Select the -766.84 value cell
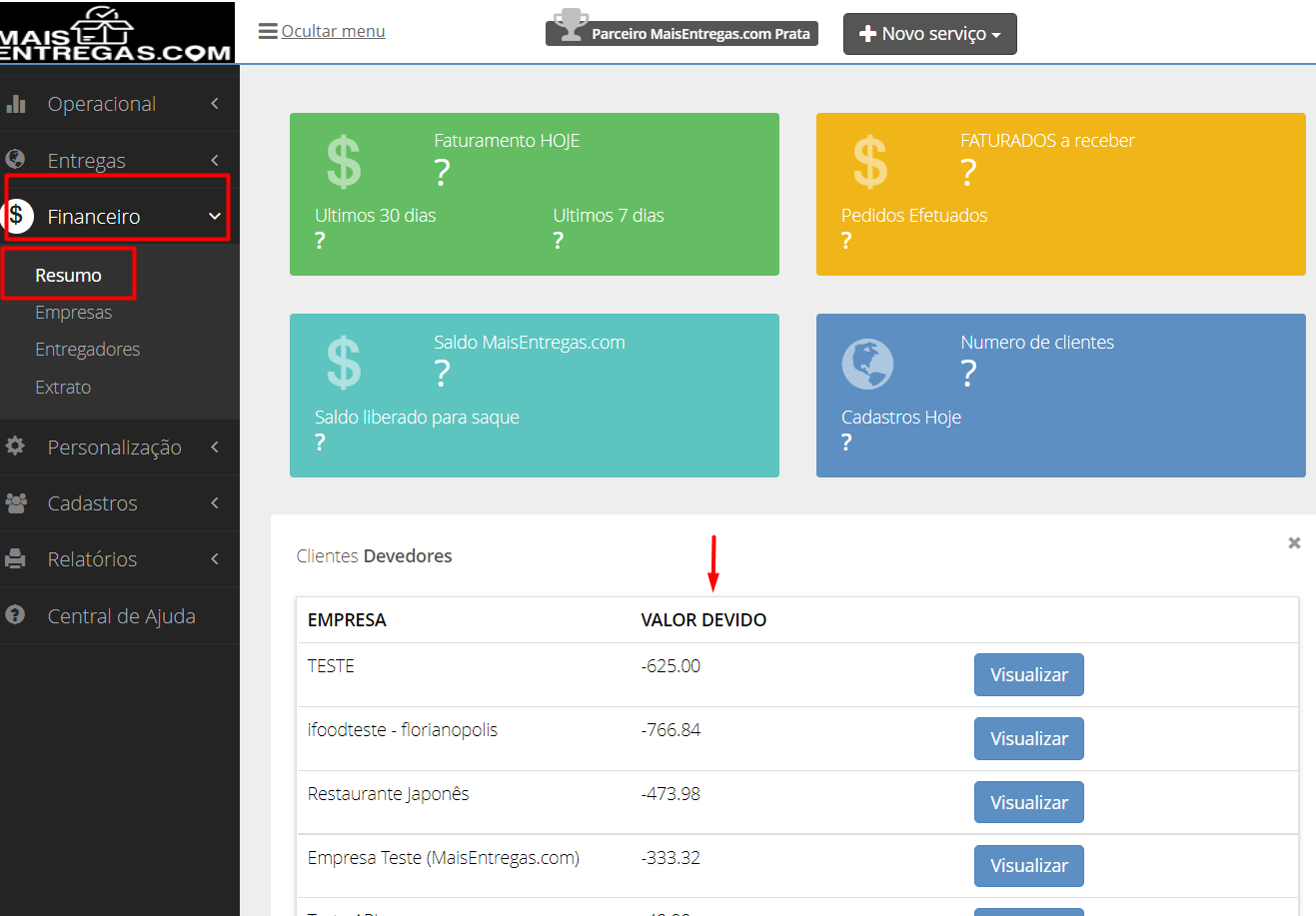 (x=670, y=730)
